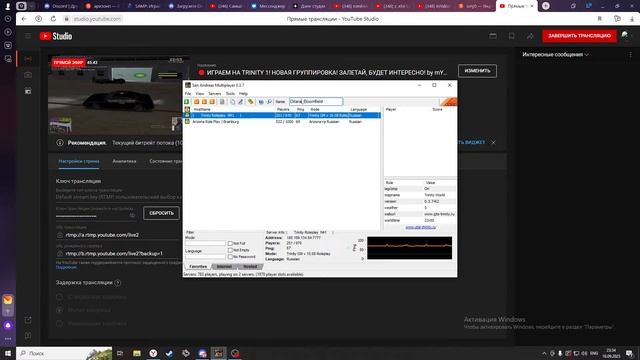
Task: Select the Webcam icon in Studio sidebar
Action: coord(28,75)
